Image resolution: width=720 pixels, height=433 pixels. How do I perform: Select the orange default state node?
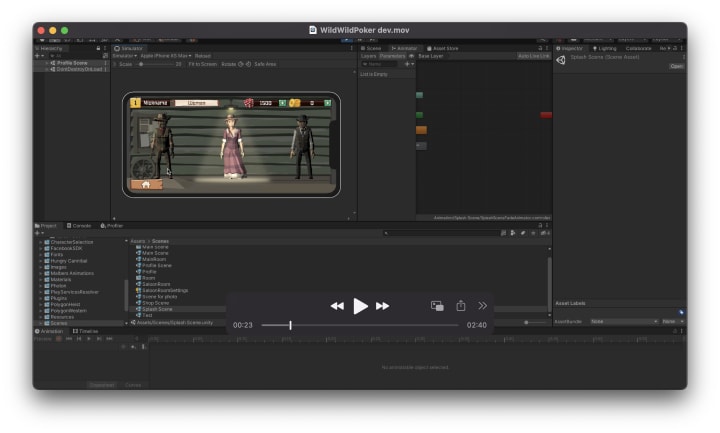(421, 130)
